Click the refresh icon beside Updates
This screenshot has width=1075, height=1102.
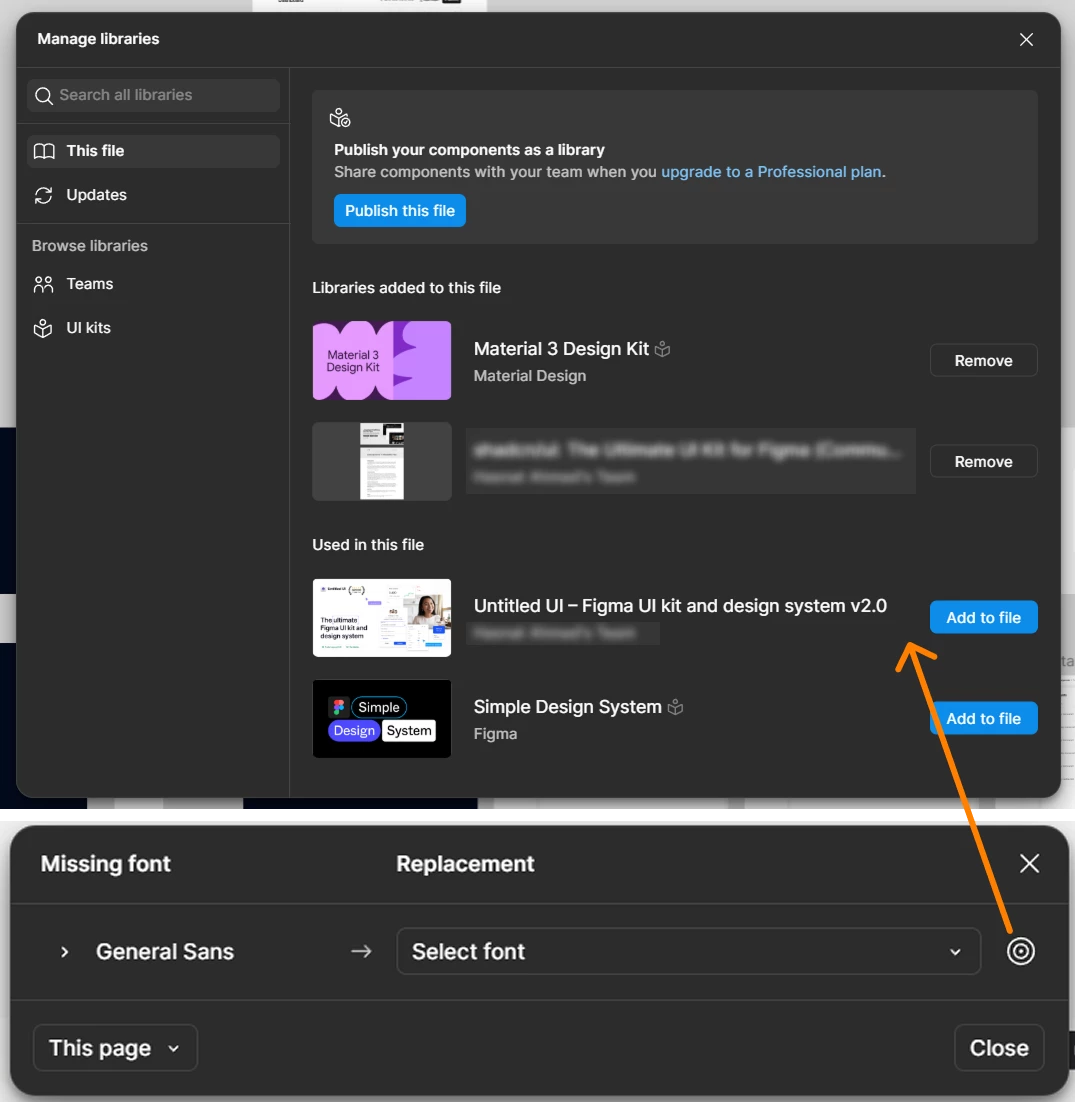(x=44, y=195)
